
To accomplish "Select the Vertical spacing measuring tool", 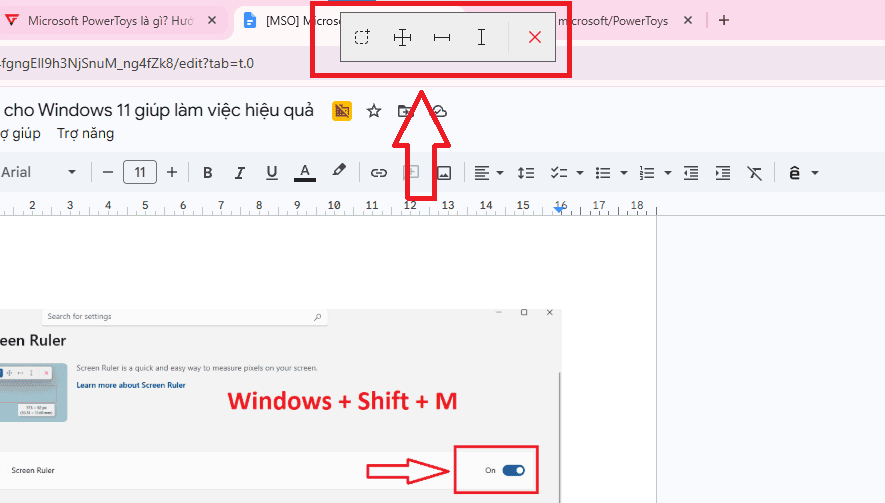I will pos(481,37).
